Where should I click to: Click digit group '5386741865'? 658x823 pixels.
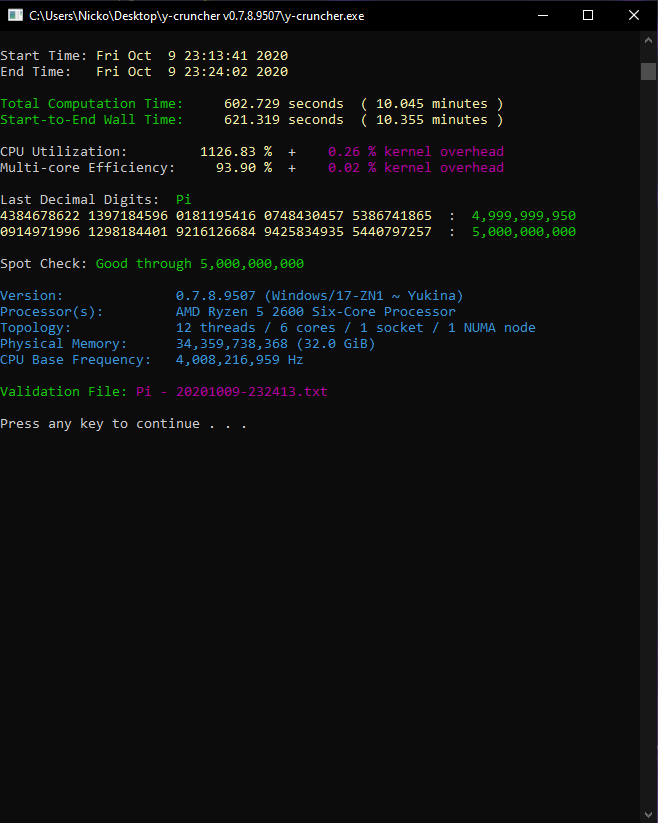[392, 216]
